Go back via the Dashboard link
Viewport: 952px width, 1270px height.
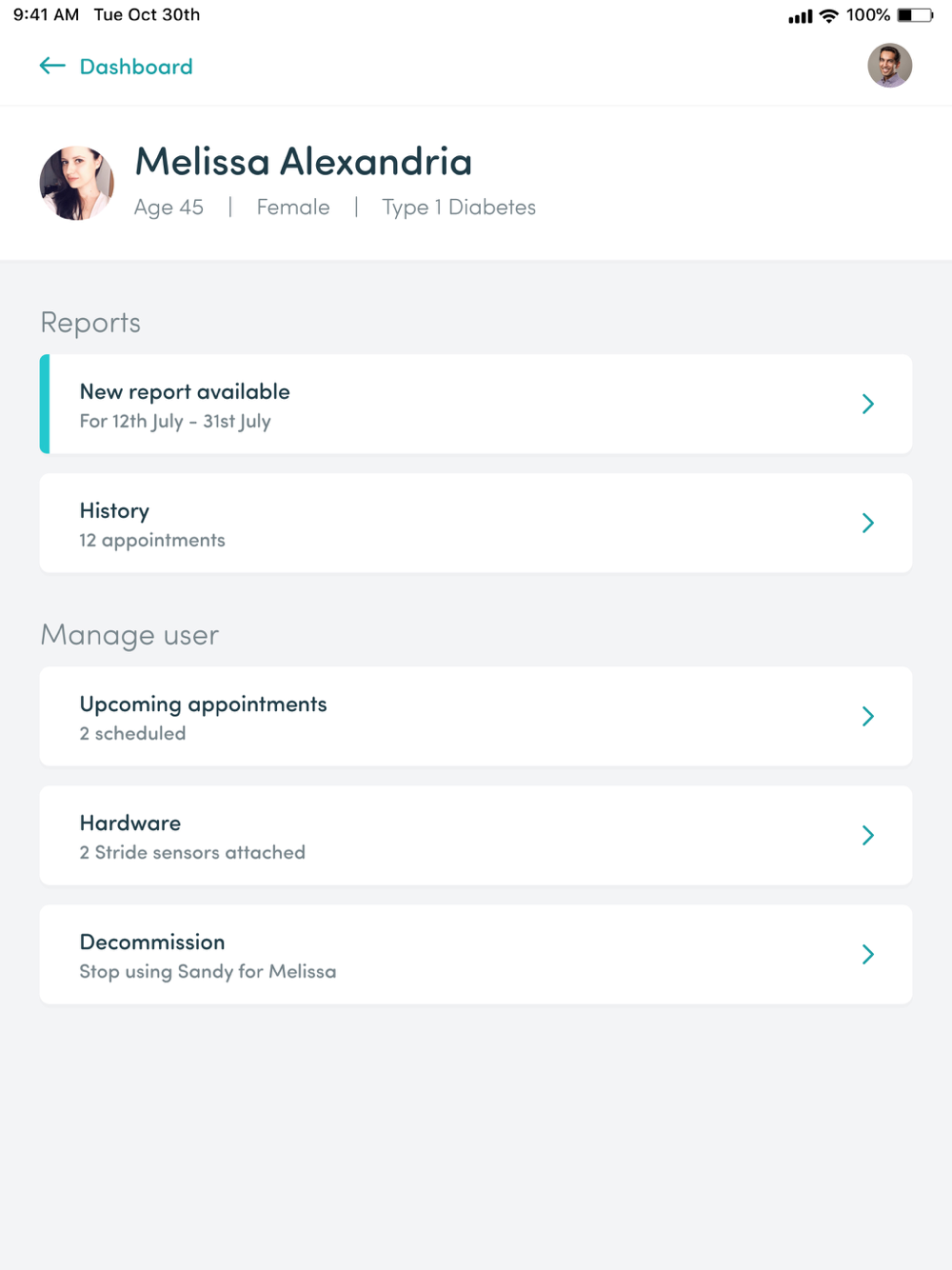pos(136,67)
